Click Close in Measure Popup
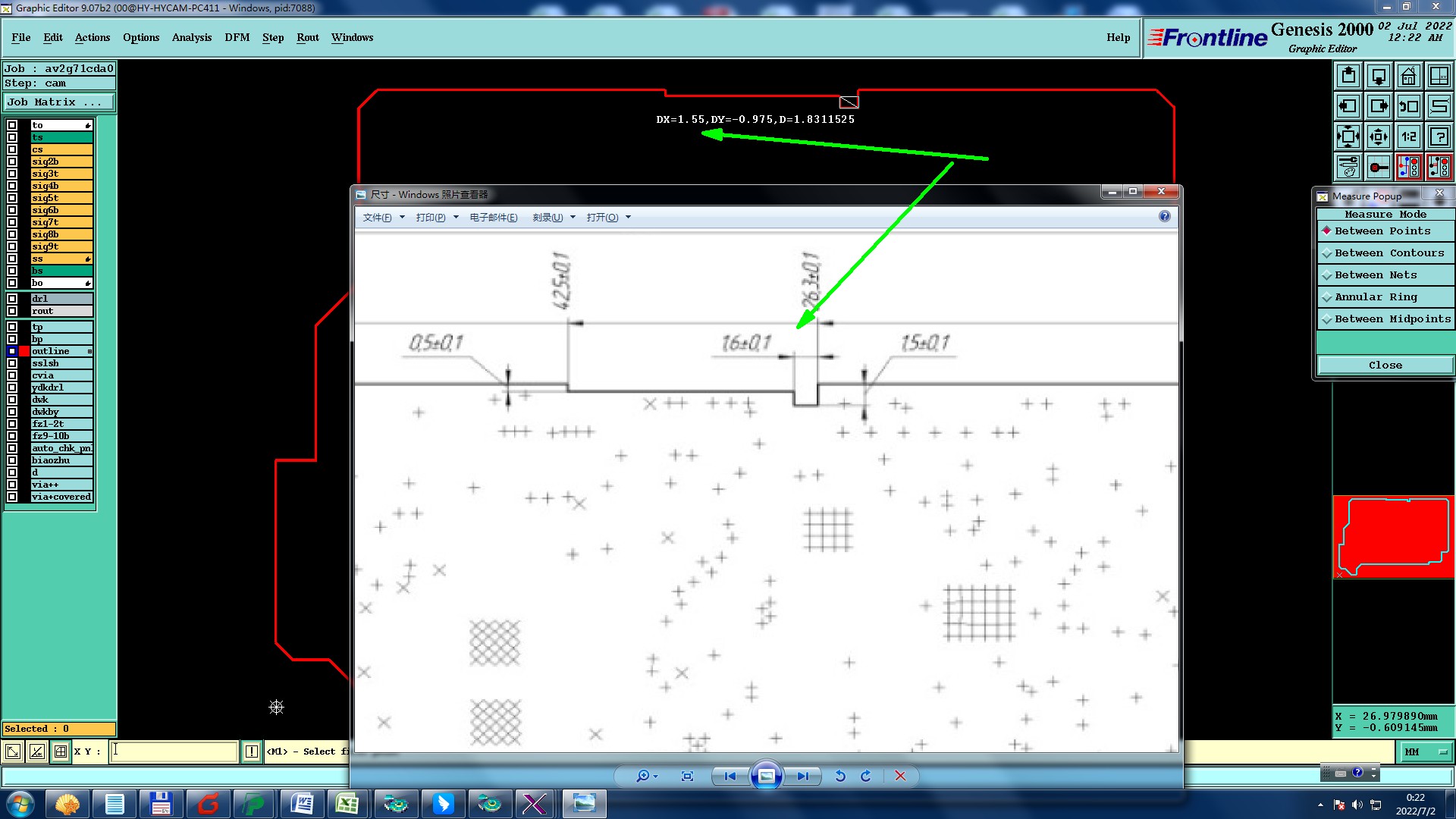The width and height of the screenshot is (1456, 819). coord(1385,366)
